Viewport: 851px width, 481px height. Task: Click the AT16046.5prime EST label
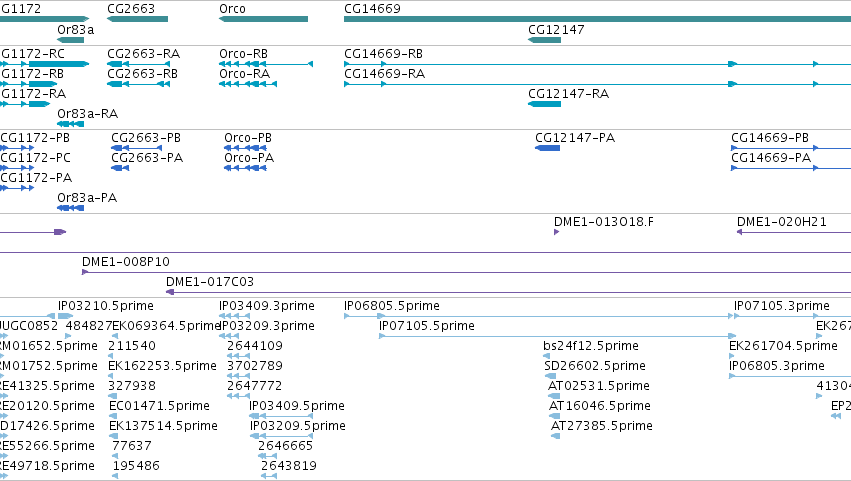coord(600,406)
